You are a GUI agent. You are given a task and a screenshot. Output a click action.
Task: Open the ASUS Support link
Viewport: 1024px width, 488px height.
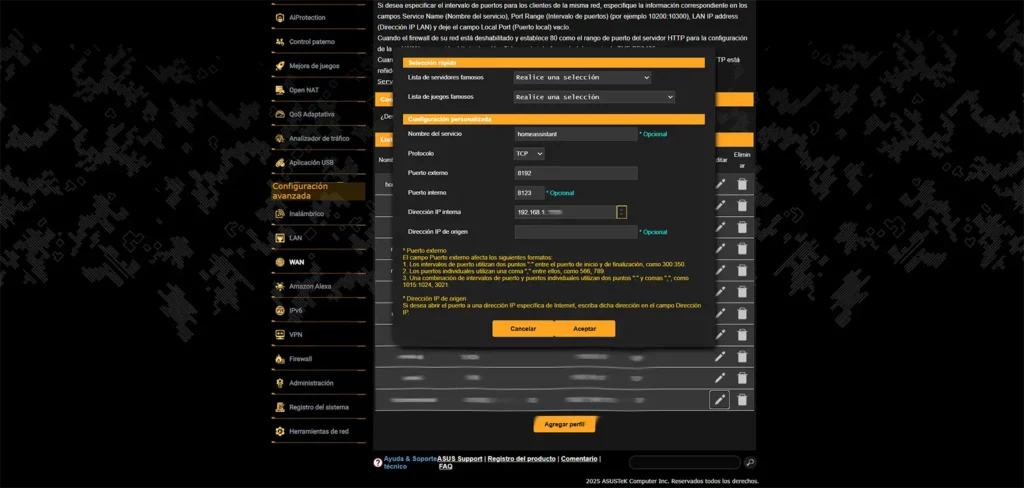pos(460,459)
